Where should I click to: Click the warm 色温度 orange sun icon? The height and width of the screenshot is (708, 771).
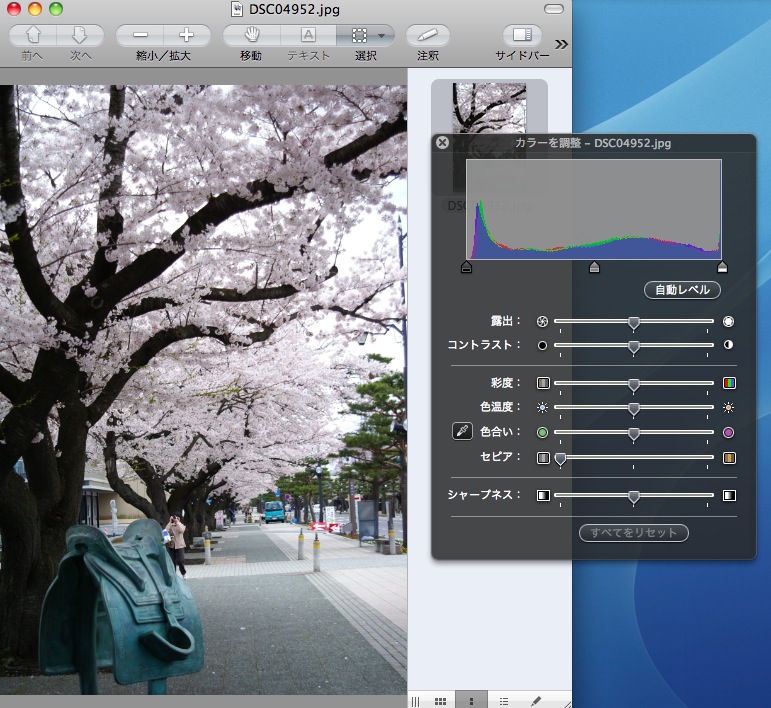[x=728, y=408]
